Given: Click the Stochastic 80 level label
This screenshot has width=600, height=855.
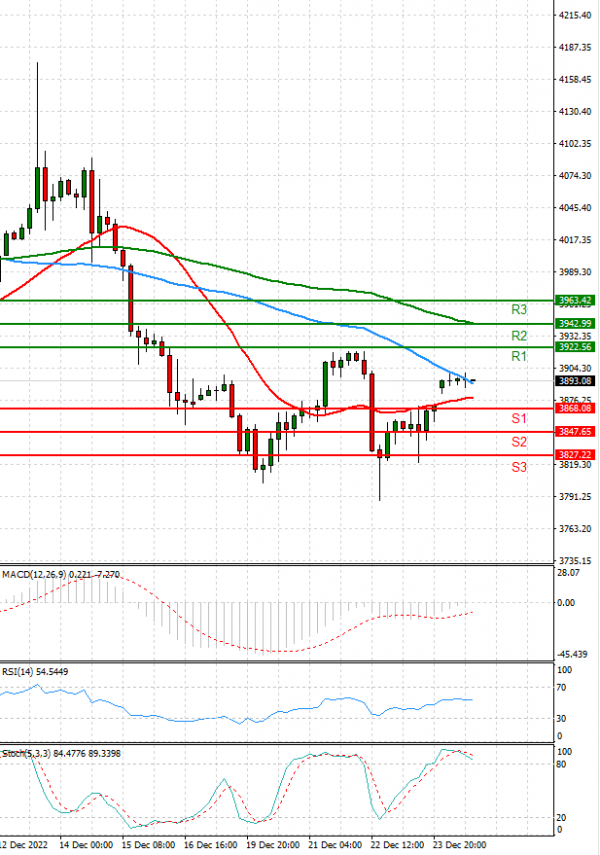Looking at the screenshot, I should coord(562,764).
